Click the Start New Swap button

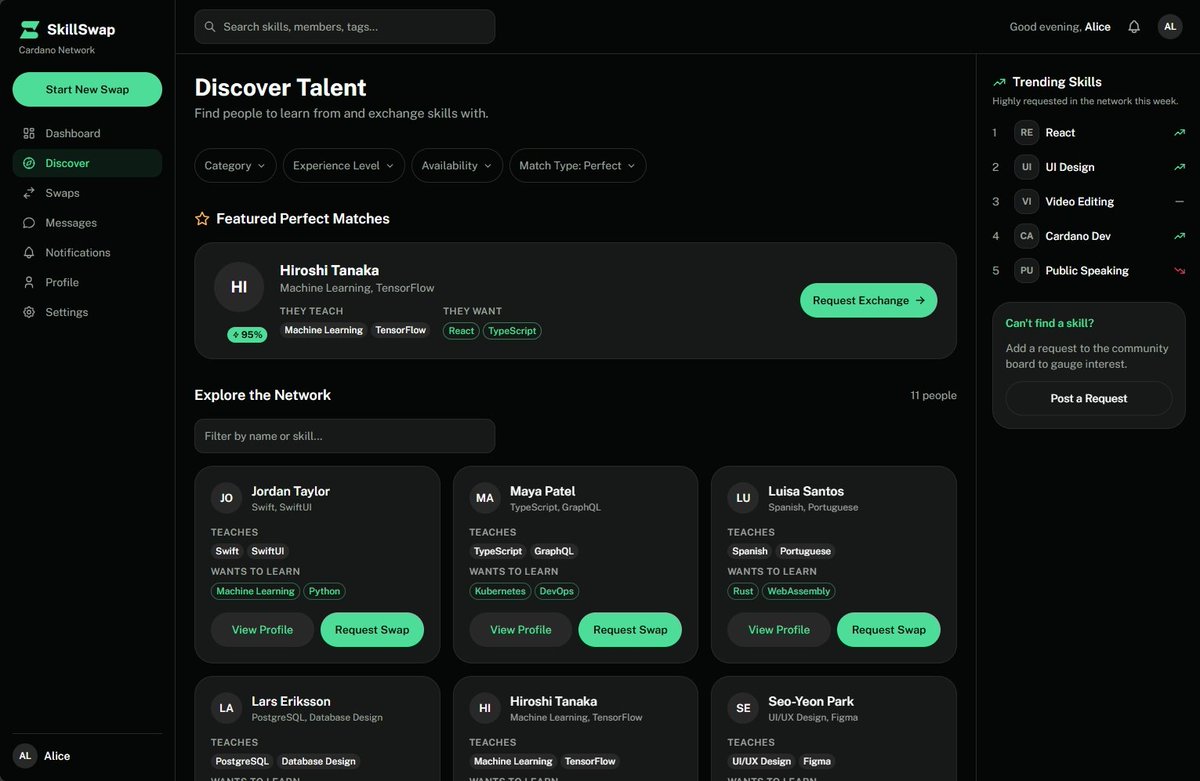(x=87, y=89)
